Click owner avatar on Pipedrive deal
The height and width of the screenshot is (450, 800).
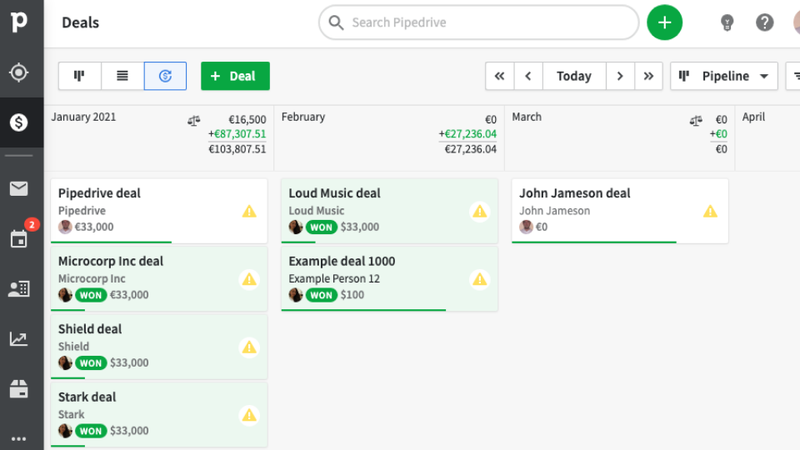65,227
